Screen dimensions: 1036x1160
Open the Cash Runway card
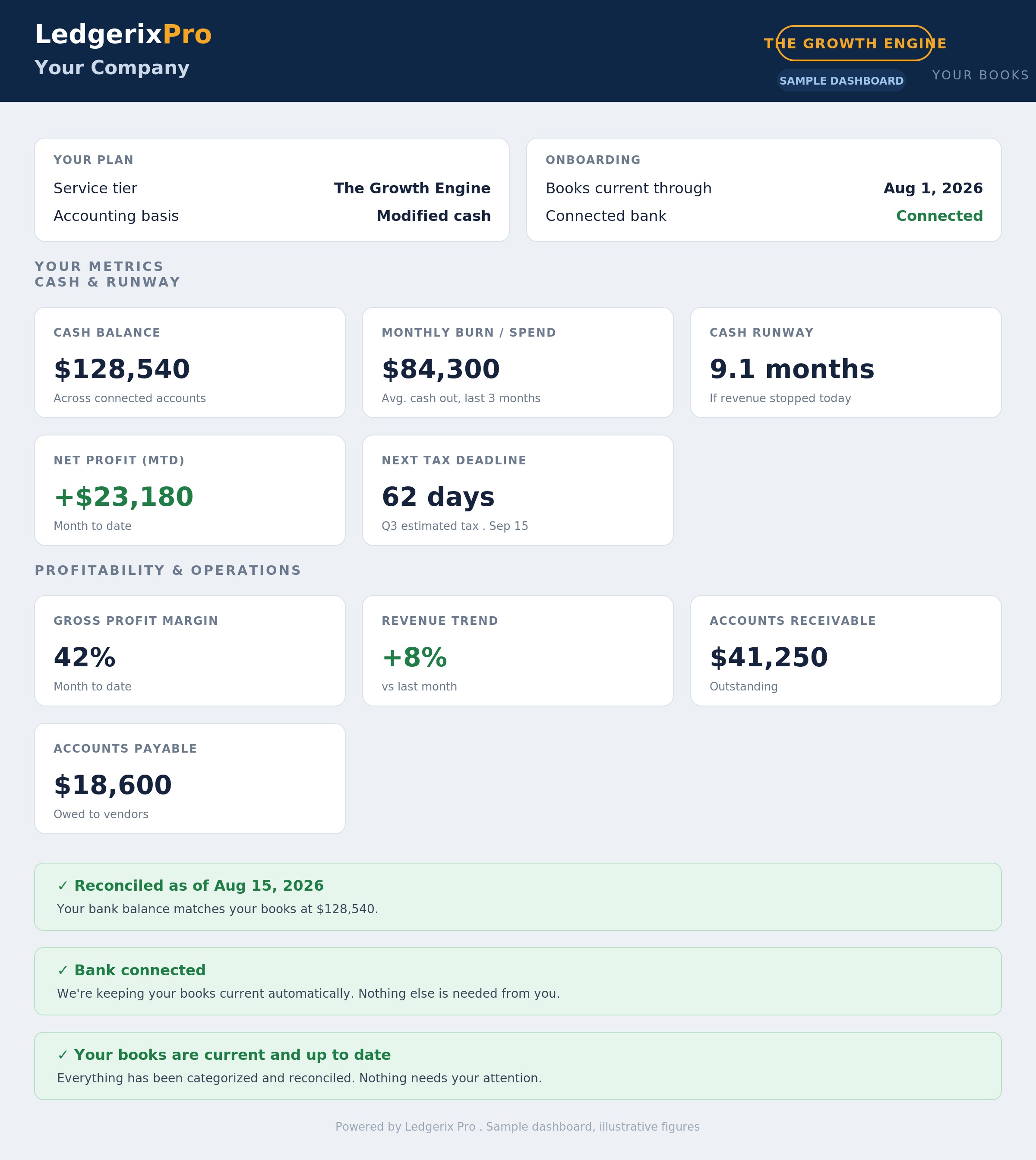point(845,362)
